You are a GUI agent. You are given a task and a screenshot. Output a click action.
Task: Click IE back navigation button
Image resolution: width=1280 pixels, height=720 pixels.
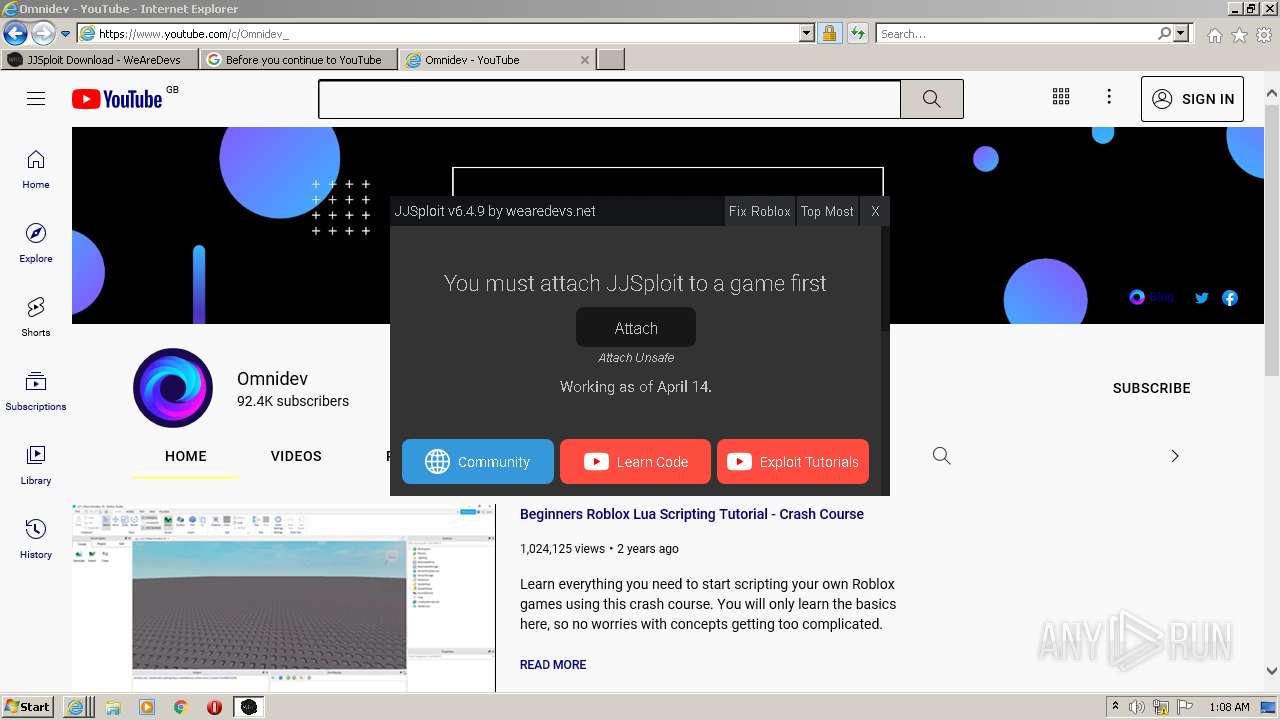click(15, 33)
